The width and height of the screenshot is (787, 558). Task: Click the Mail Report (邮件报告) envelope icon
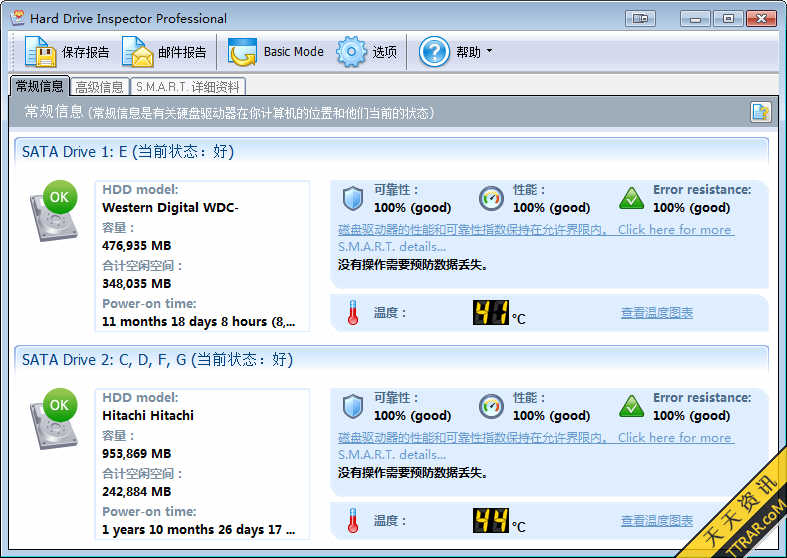point(138,52)
